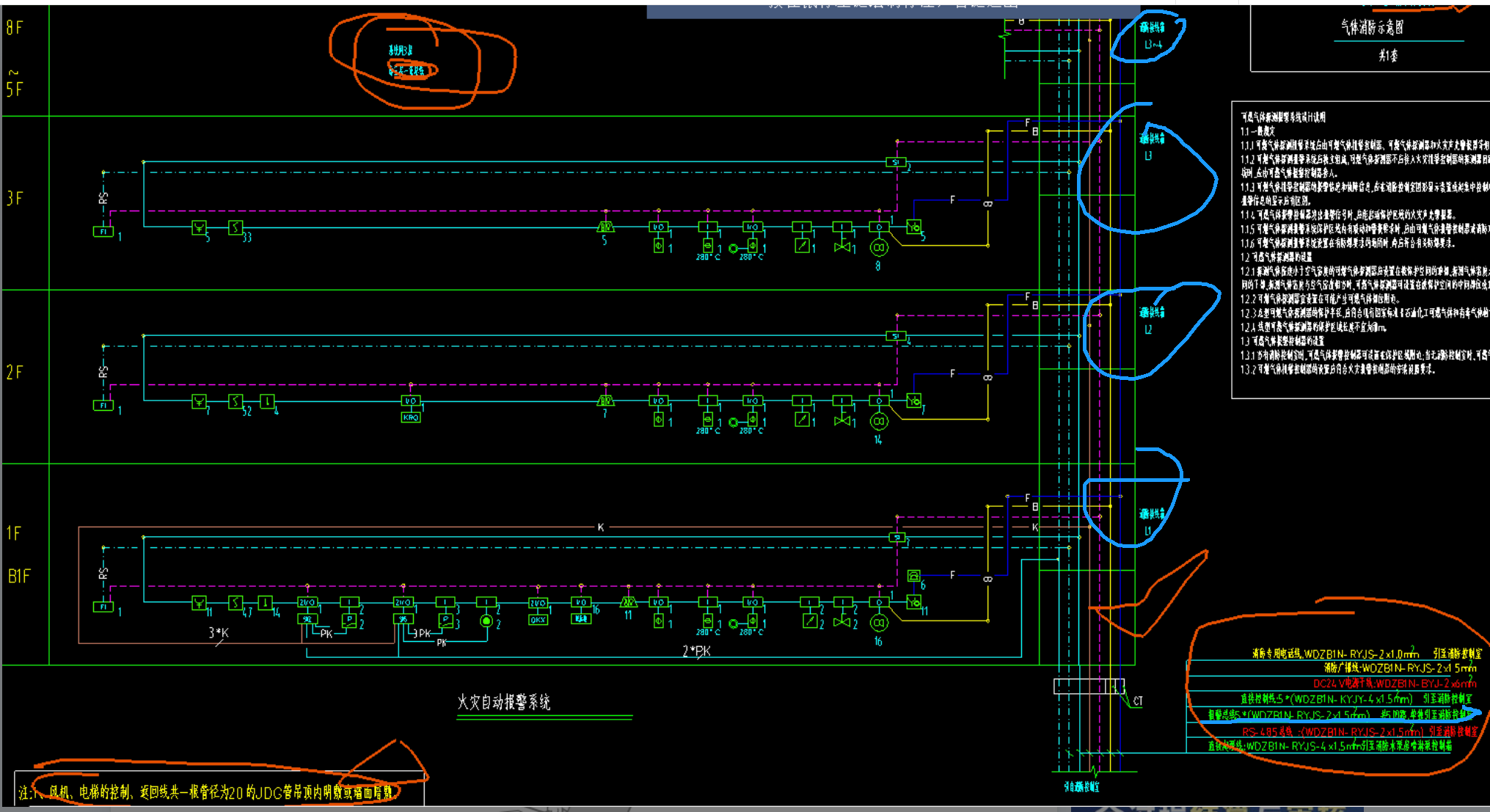
Task: Click the 3*K cable annotation
Action: (219, 632)
